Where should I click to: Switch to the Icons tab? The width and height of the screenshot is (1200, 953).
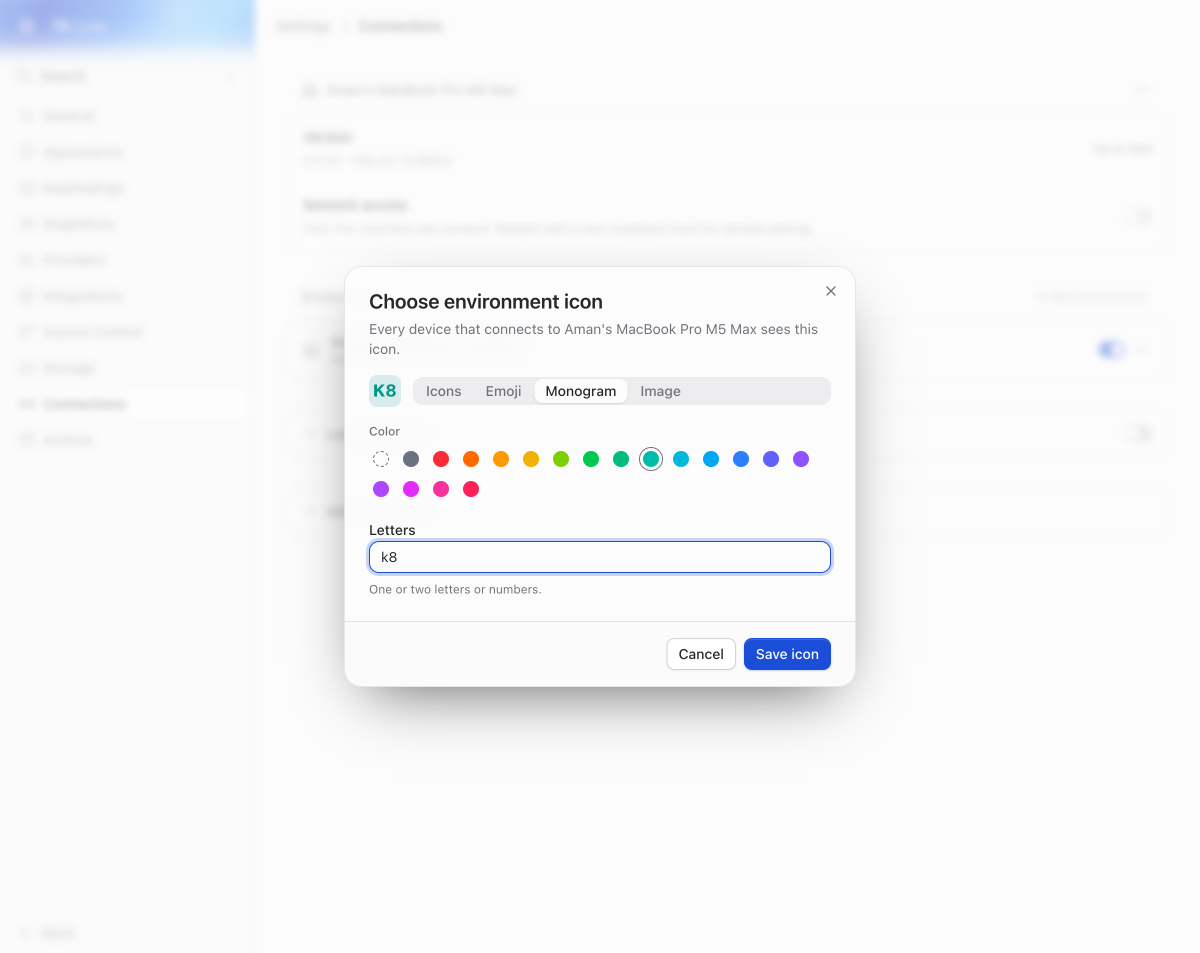click(x=444, y=391)
